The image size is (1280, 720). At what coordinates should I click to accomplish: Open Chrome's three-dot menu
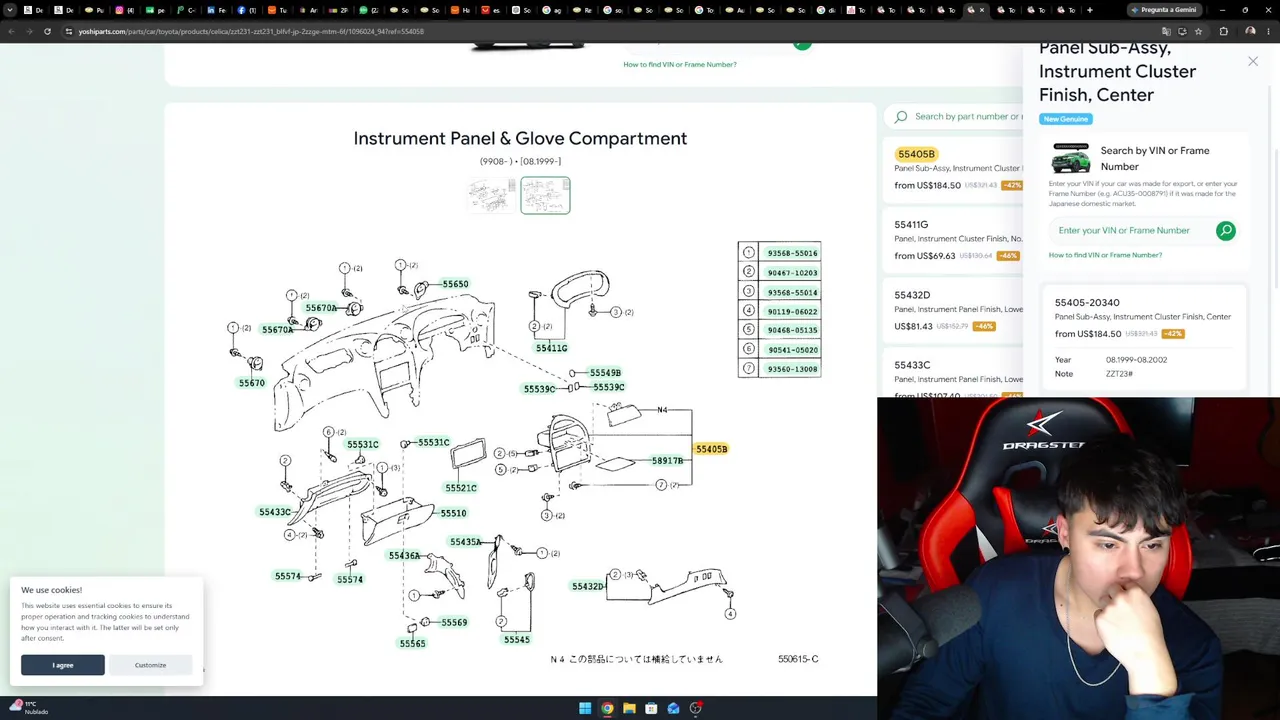pos(1268,31)
